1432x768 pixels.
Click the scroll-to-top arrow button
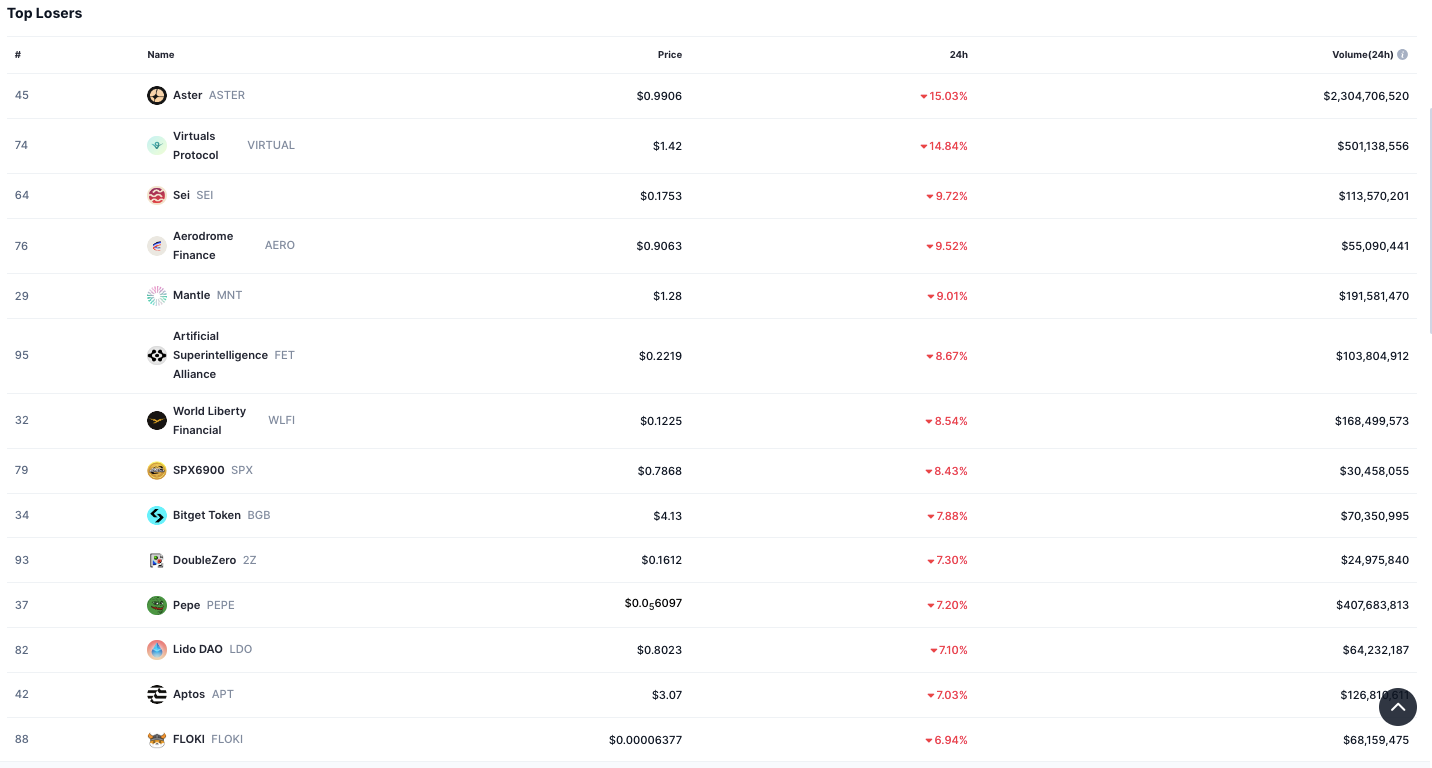(1398, 707)
